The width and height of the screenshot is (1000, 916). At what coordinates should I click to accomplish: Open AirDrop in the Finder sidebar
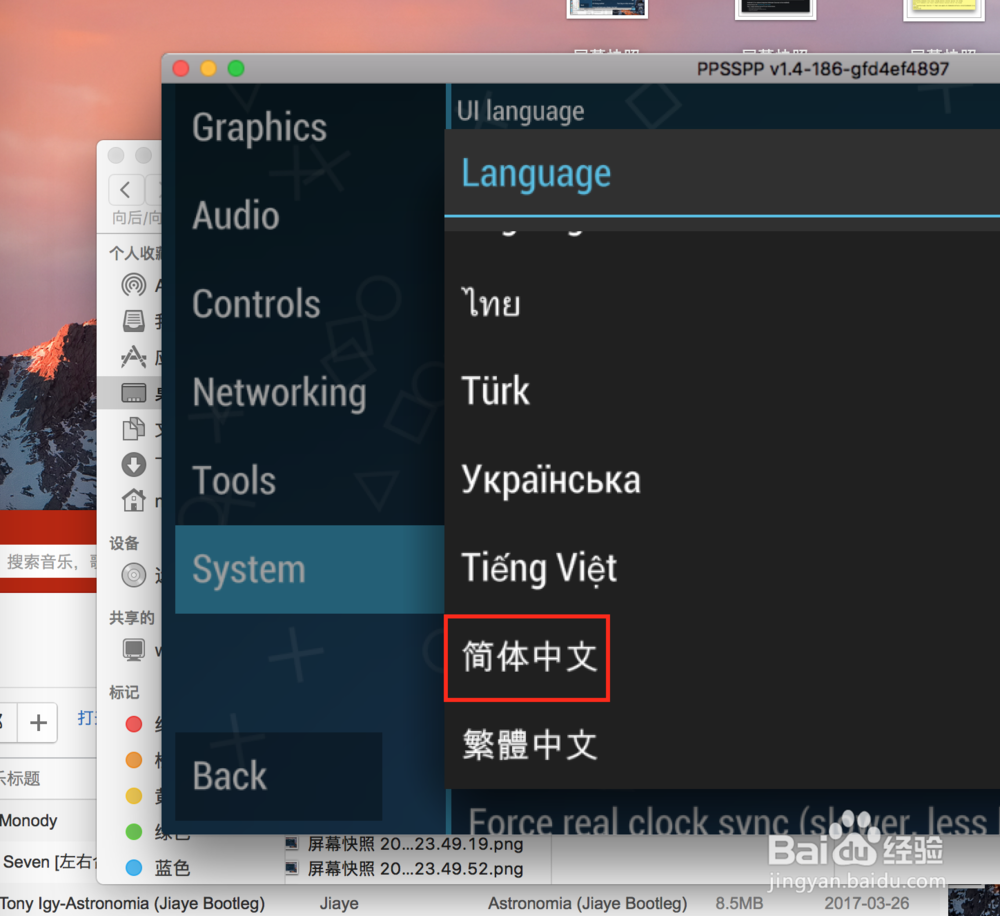[133, 284]
